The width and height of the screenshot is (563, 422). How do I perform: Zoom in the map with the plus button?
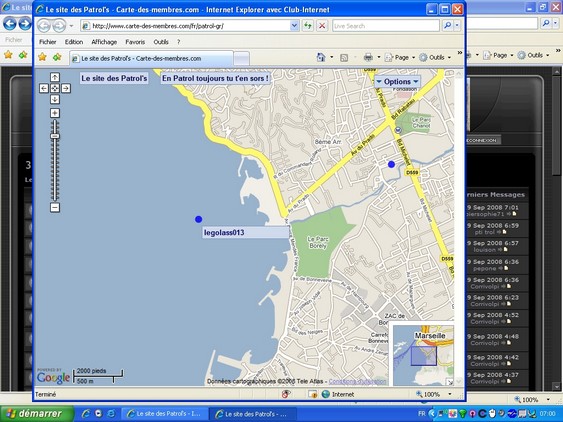point(55,113)
